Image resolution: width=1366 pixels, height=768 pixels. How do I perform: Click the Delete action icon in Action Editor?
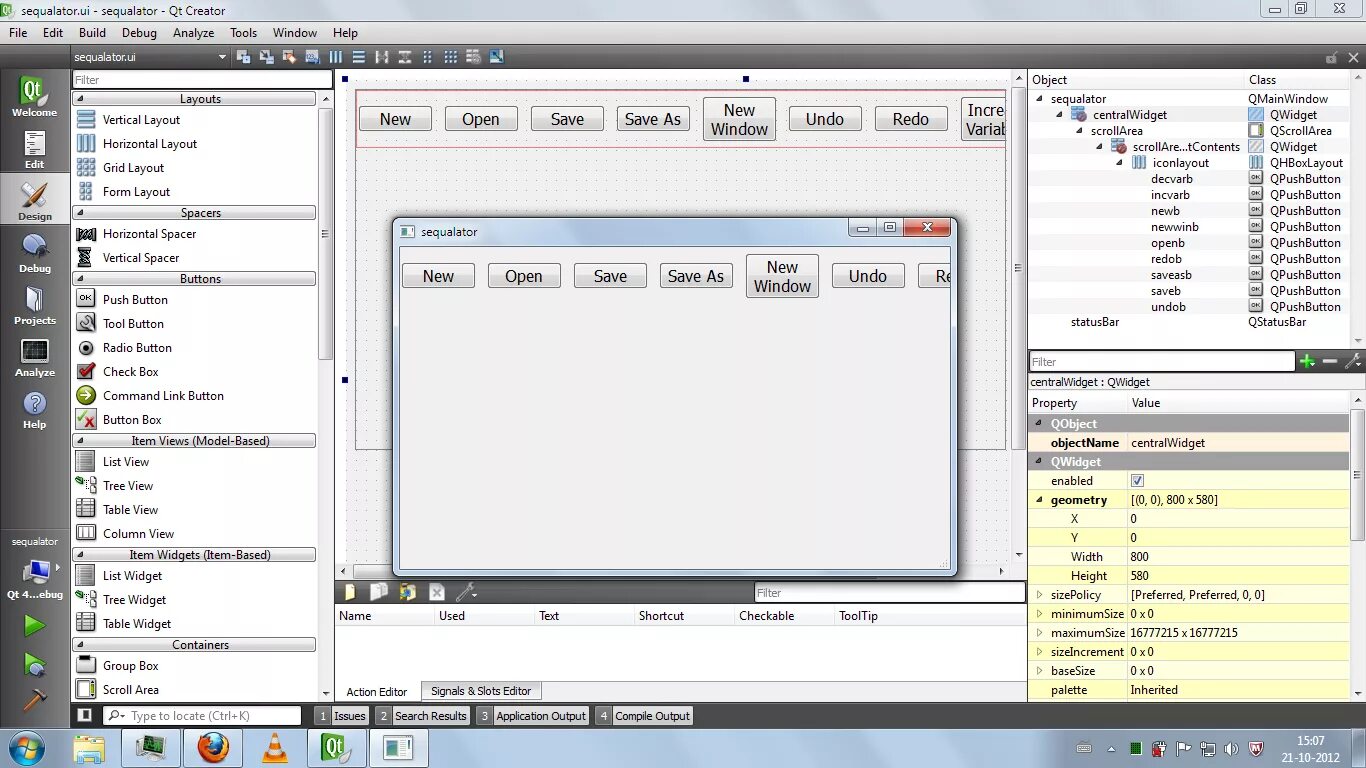coord(437,592)
